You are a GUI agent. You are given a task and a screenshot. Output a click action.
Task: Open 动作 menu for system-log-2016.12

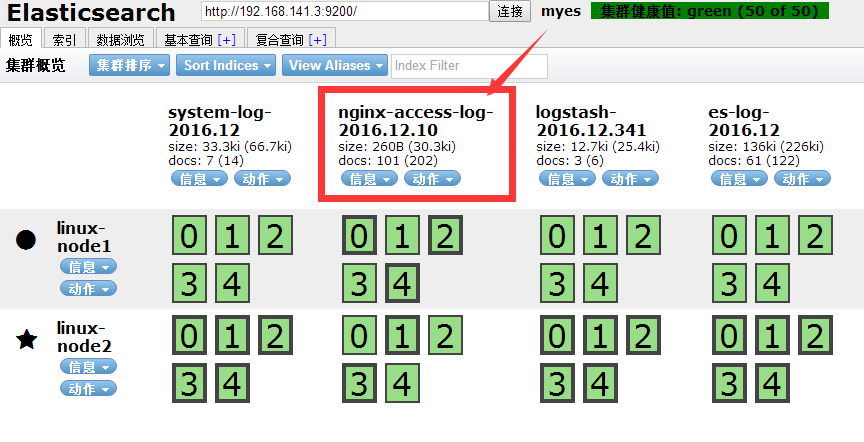pos(262,179)
